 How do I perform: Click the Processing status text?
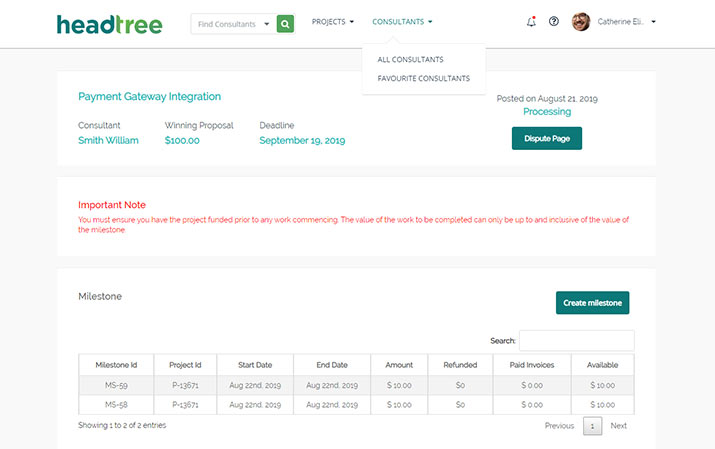click(547, 112)
